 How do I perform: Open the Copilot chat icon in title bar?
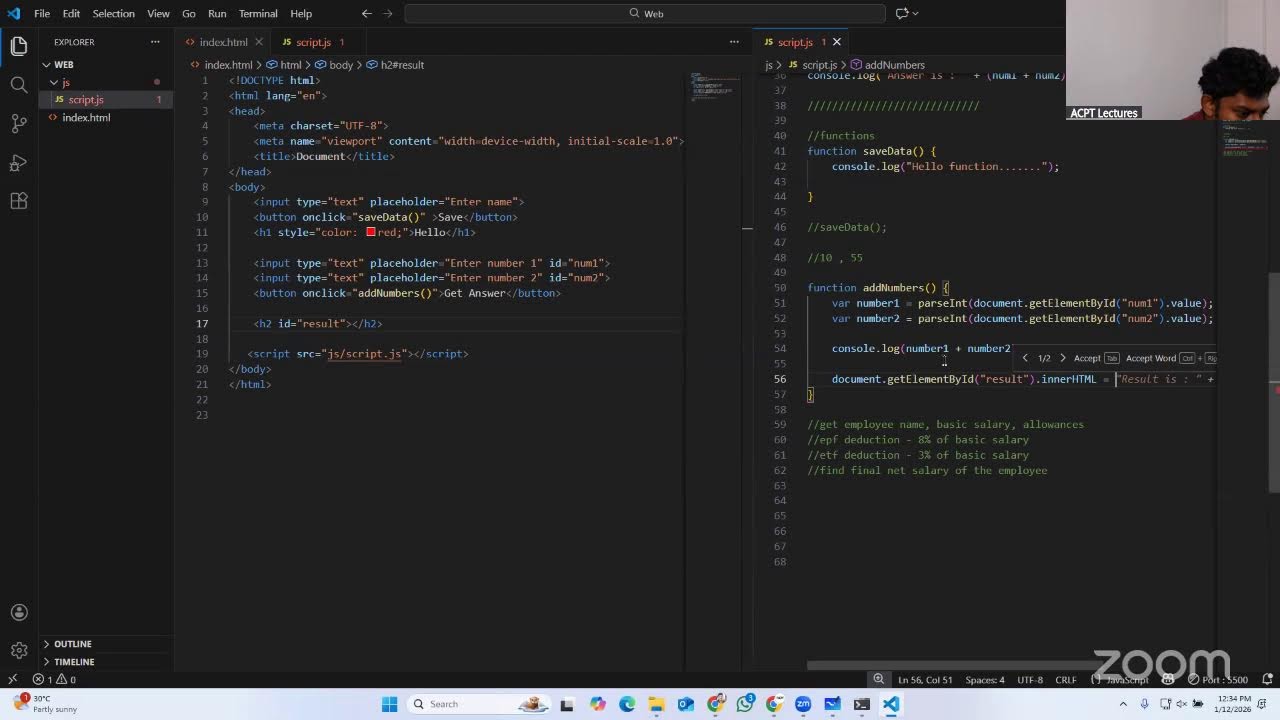(902, 13)
